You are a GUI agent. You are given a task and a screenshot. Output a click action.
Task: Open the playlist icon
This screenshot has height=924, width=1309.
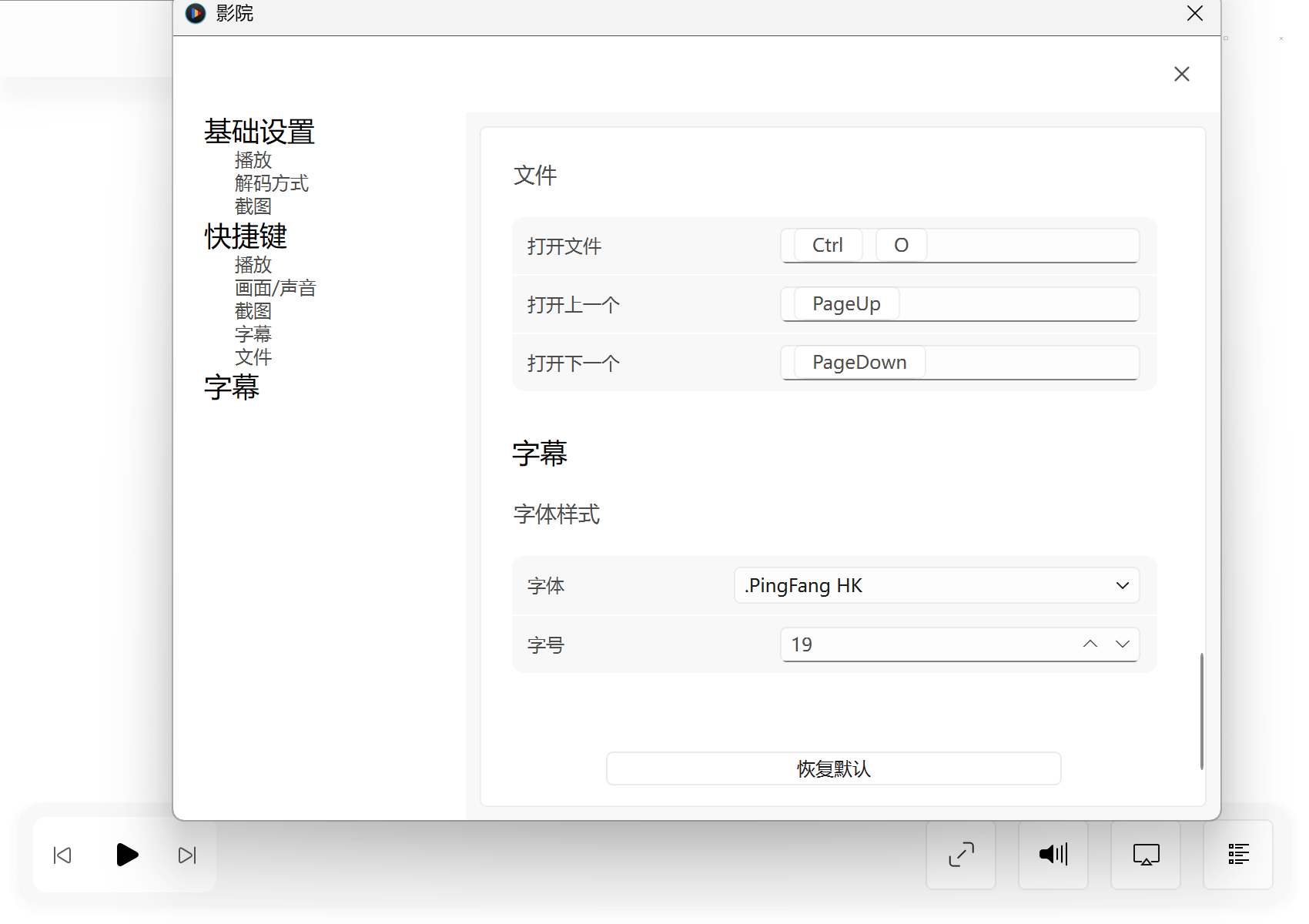(x=1238, y=855)
